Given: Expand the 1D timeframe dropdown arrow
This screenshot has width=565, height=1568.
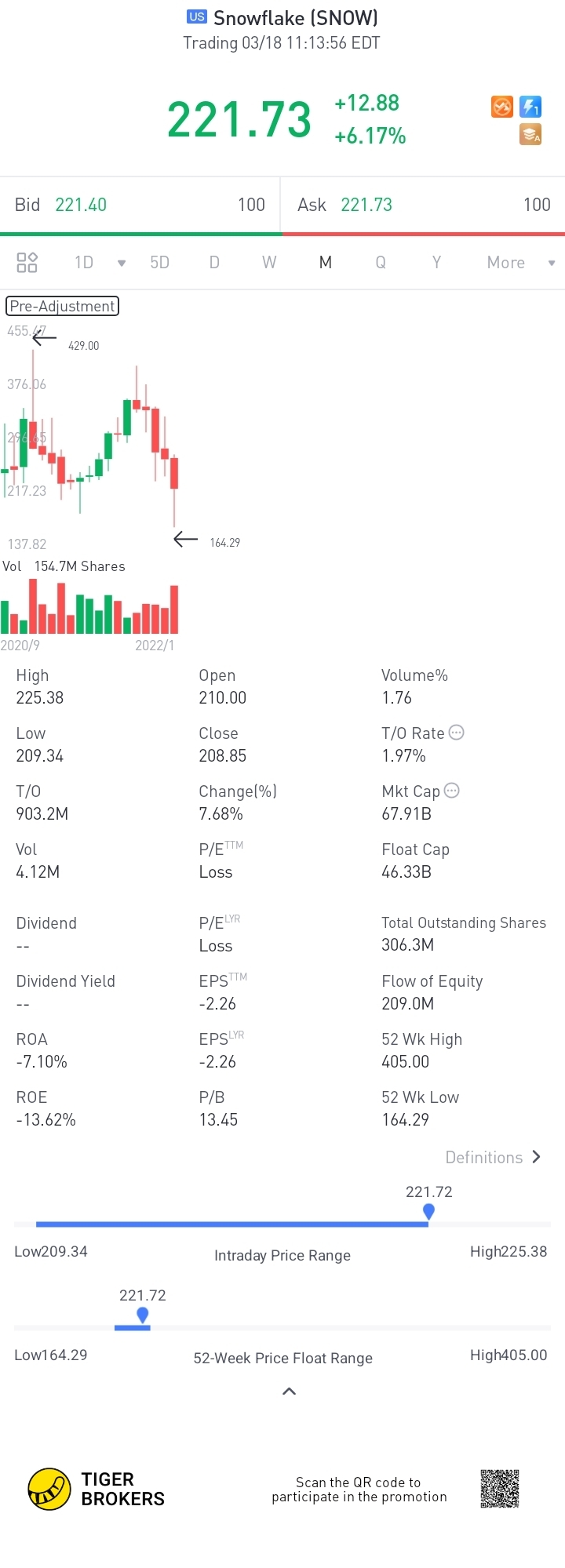Looking at the screenshot, I should point(122,263).
